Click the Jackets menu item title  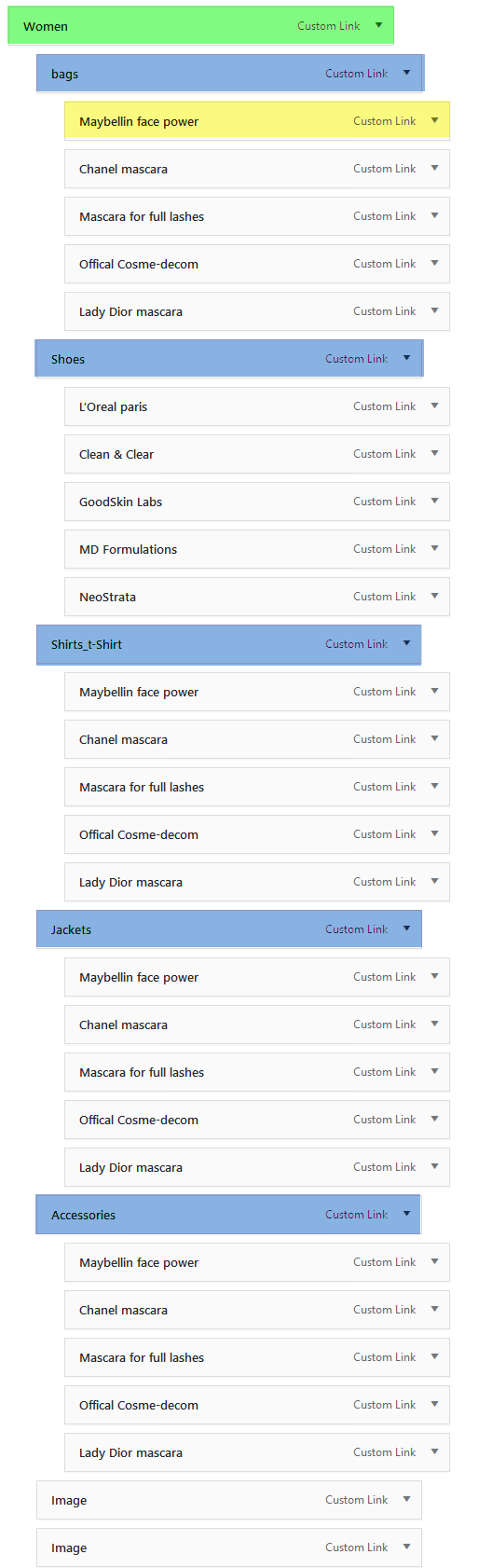[x=71, y=929]
